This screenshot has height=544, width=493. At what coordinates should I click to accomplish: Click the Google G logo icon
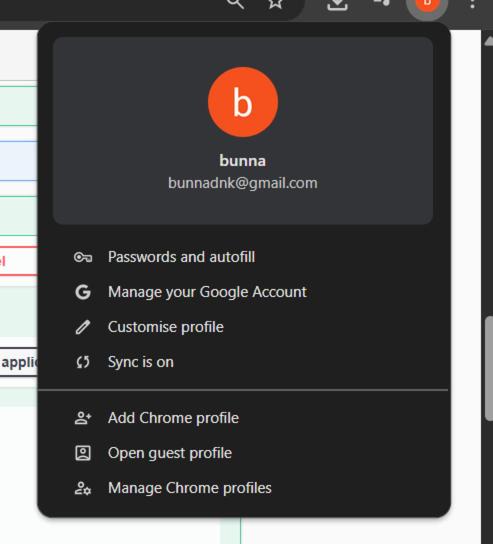[83, 292]
